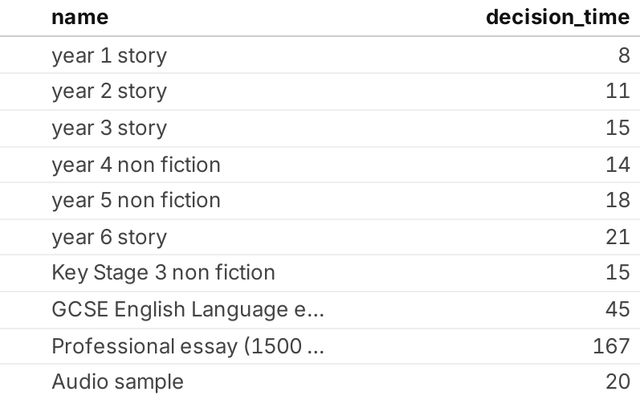Click the 'year 6 story' name cell
Viewport: 640px width, 400px height.
[x=109, y=237]
